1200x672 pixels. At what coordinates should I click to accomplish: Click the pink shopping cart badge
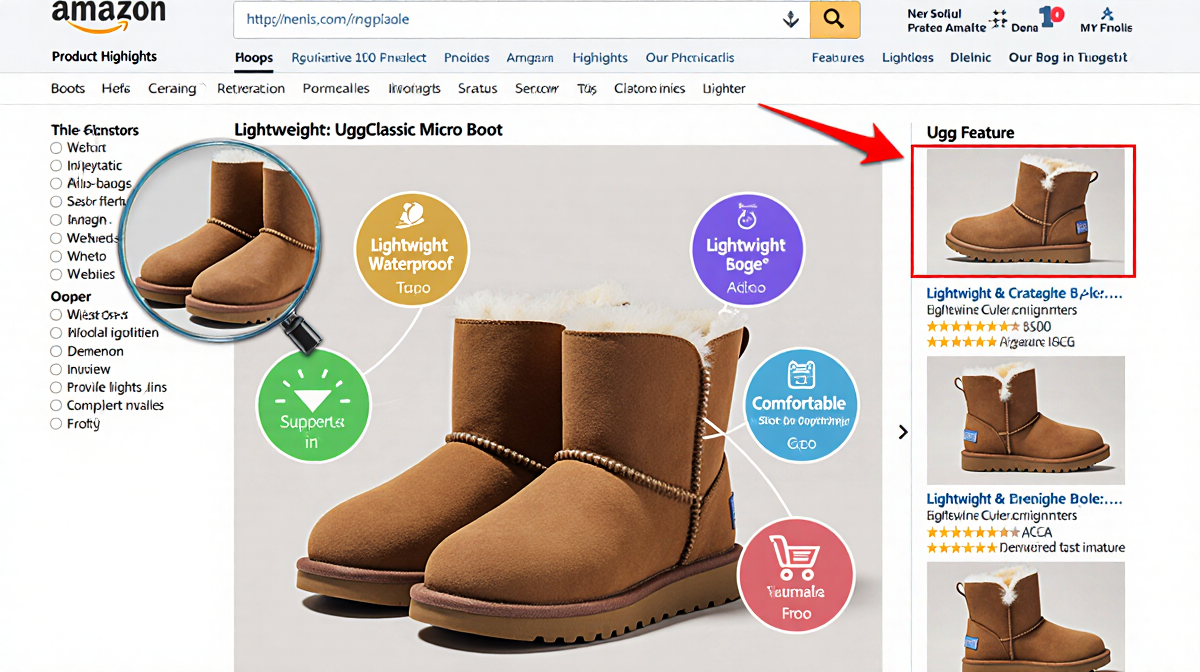(x=796, y=573)
